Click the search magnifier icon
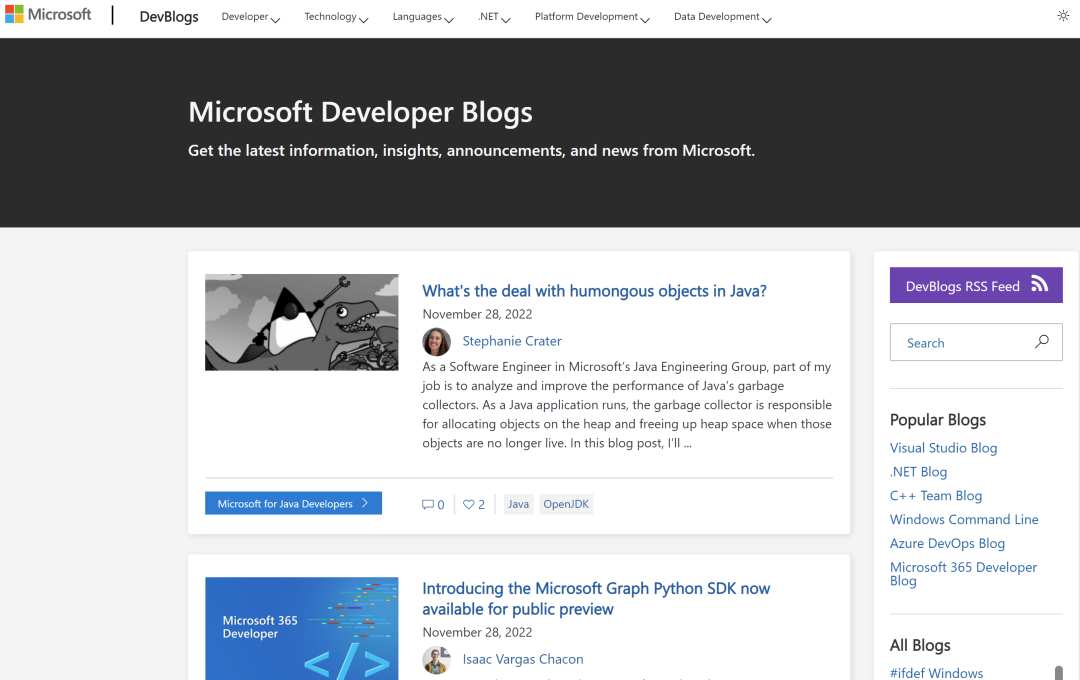Image resolution: width=1080 pixels, height=680 pixels. point(1041,342)
